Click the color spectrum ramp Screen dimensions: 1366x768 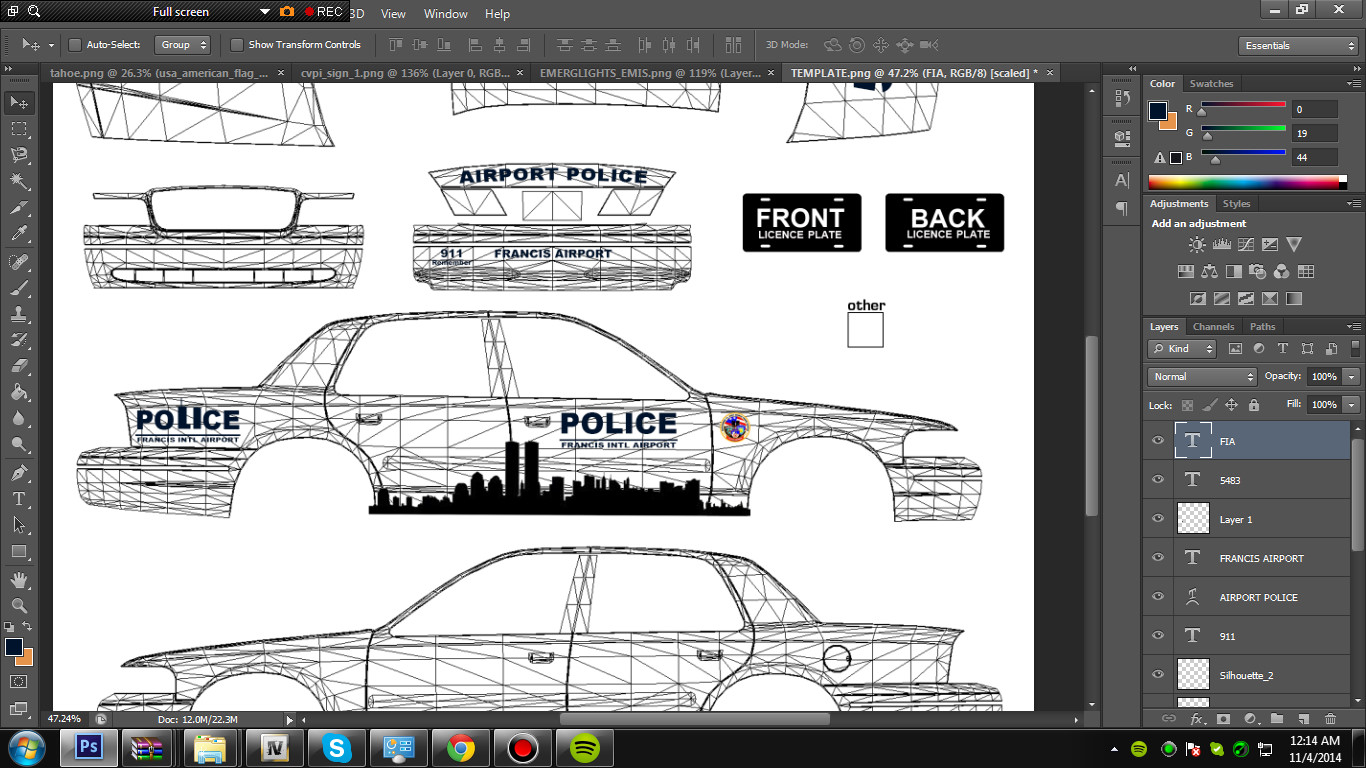coord(1247,182)
